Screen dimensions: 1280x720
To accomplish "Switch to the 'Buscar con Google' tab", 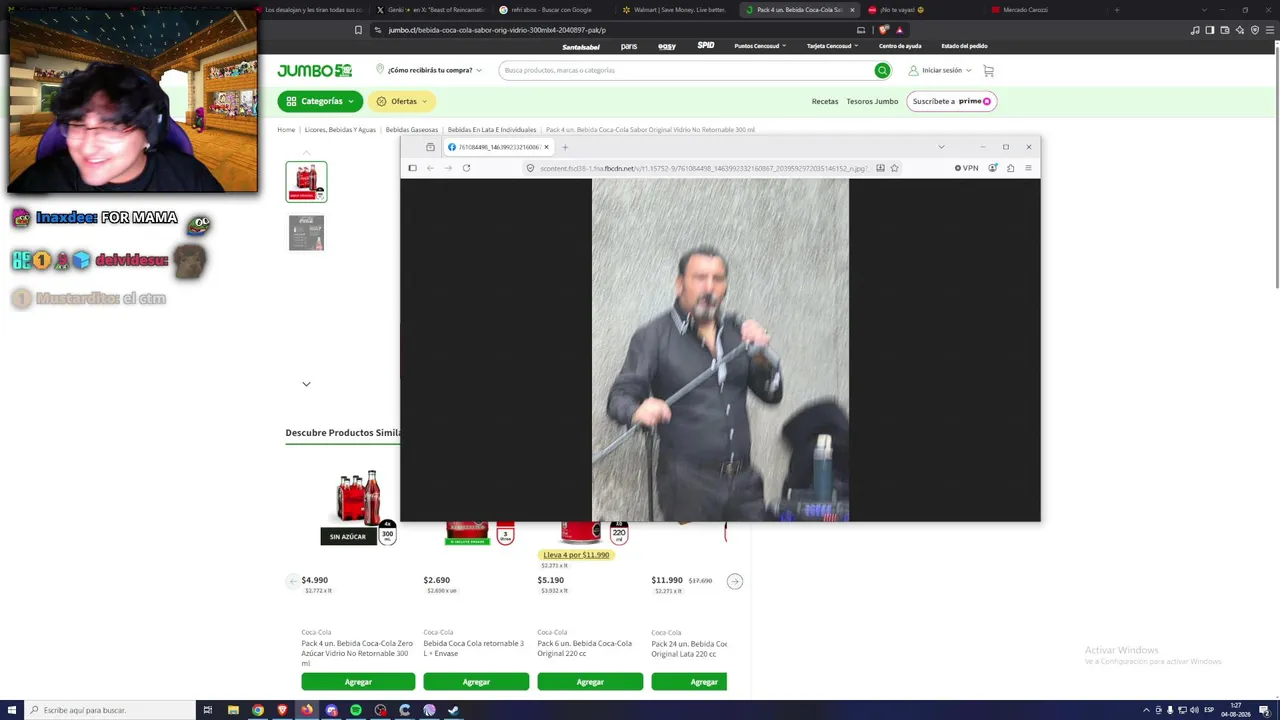I will (552, 10).
